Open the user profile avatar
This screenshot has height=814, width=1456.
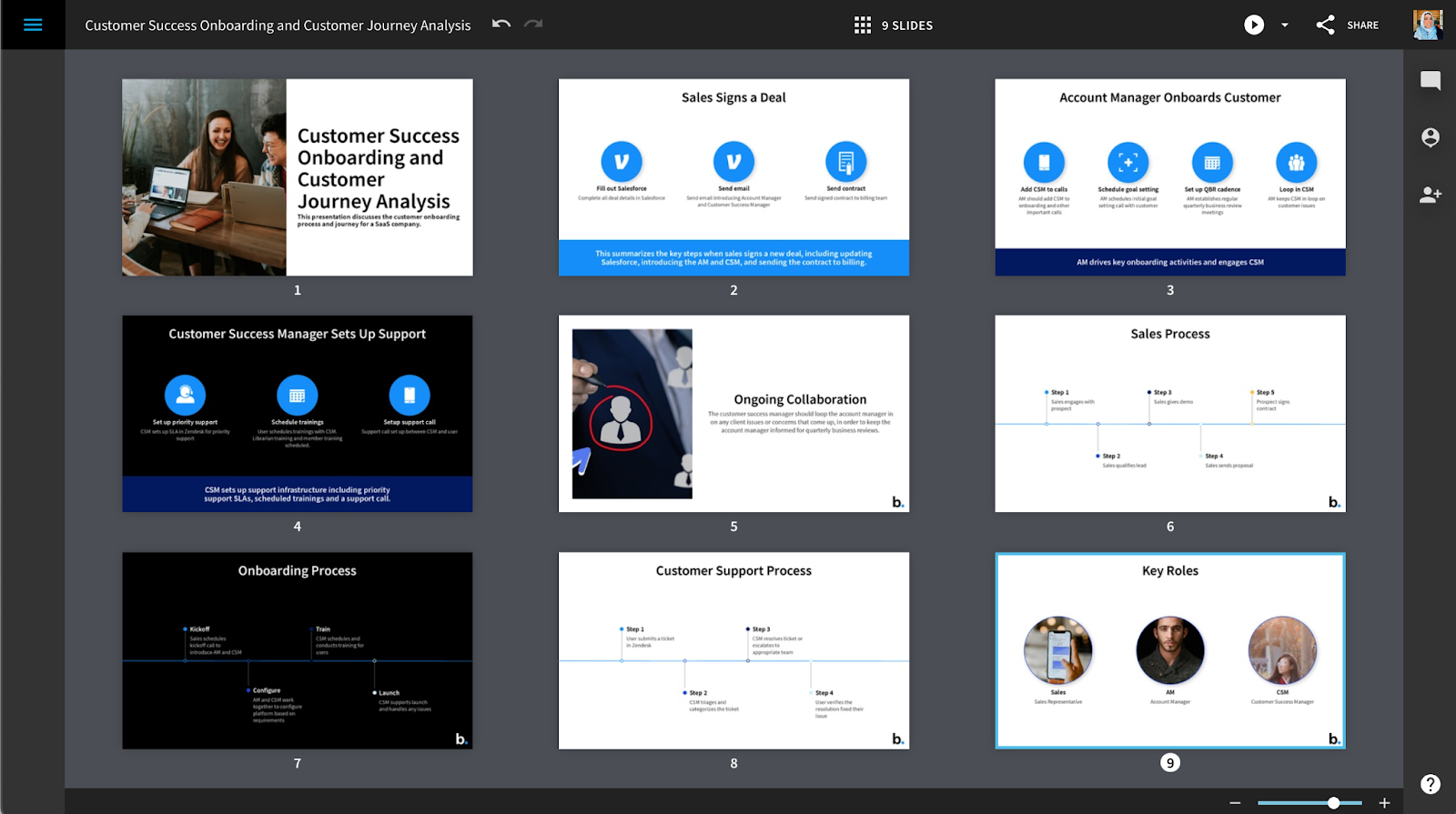[1428, 25]
